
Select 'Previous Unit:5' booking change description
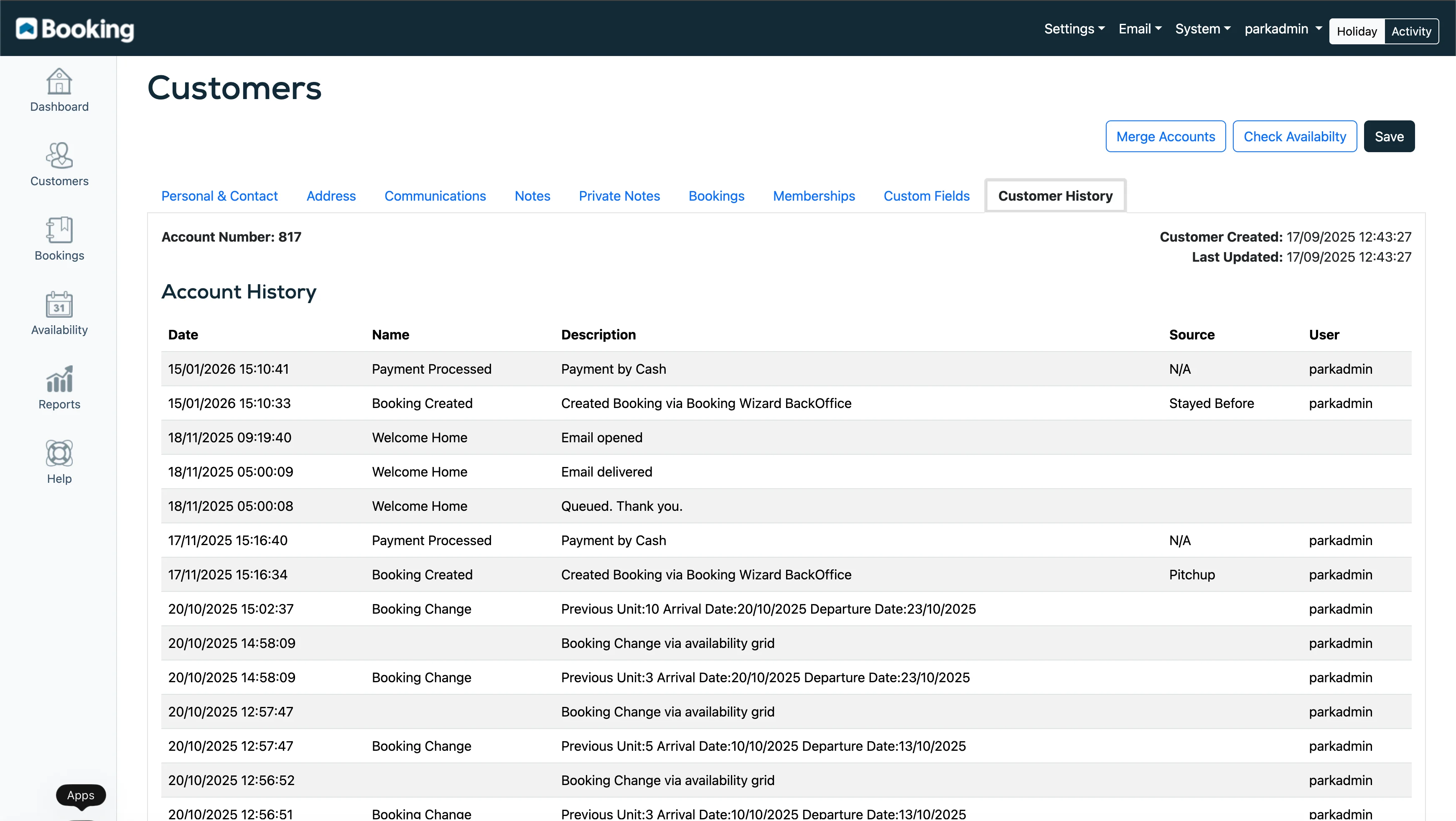[764, 746]
